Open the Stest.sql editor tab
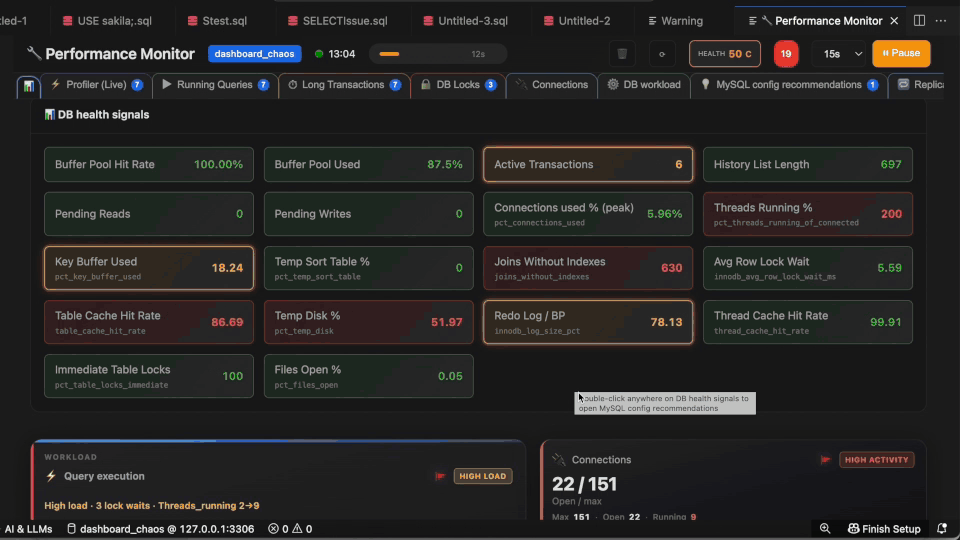 217,21
